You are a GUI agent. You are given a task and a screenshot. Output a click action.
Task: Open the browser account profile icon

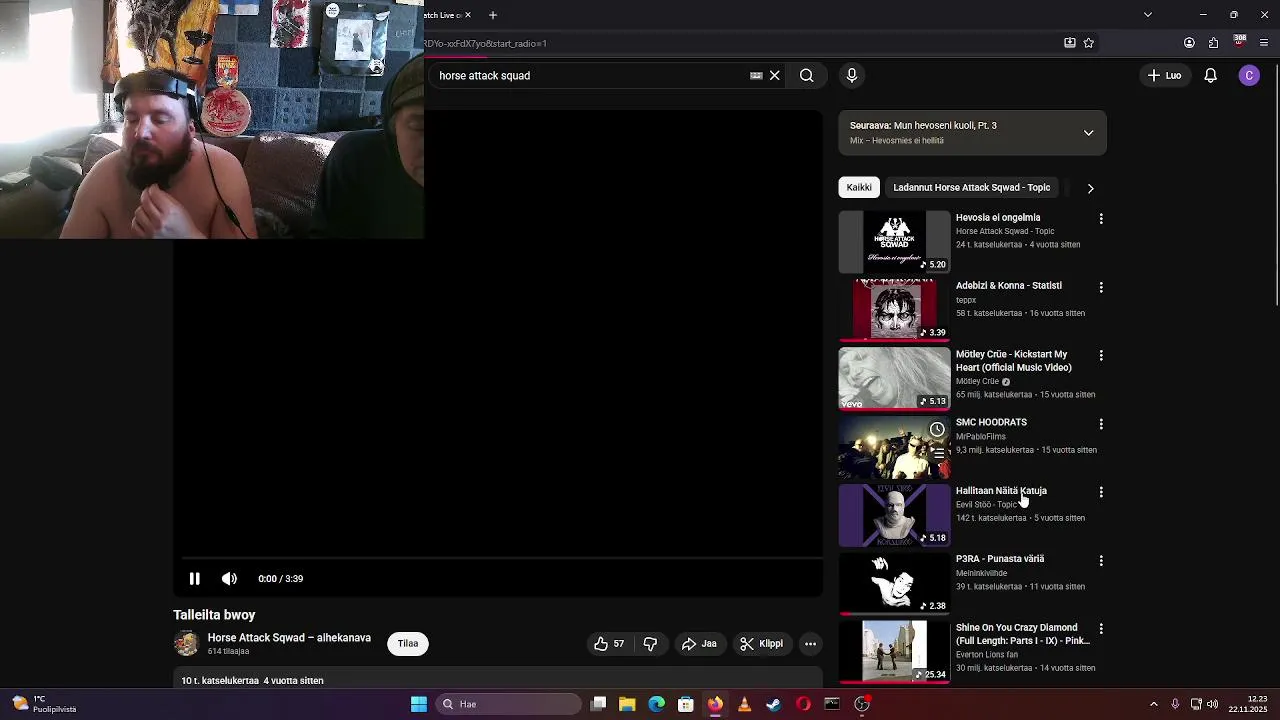tap(1189, 43)
